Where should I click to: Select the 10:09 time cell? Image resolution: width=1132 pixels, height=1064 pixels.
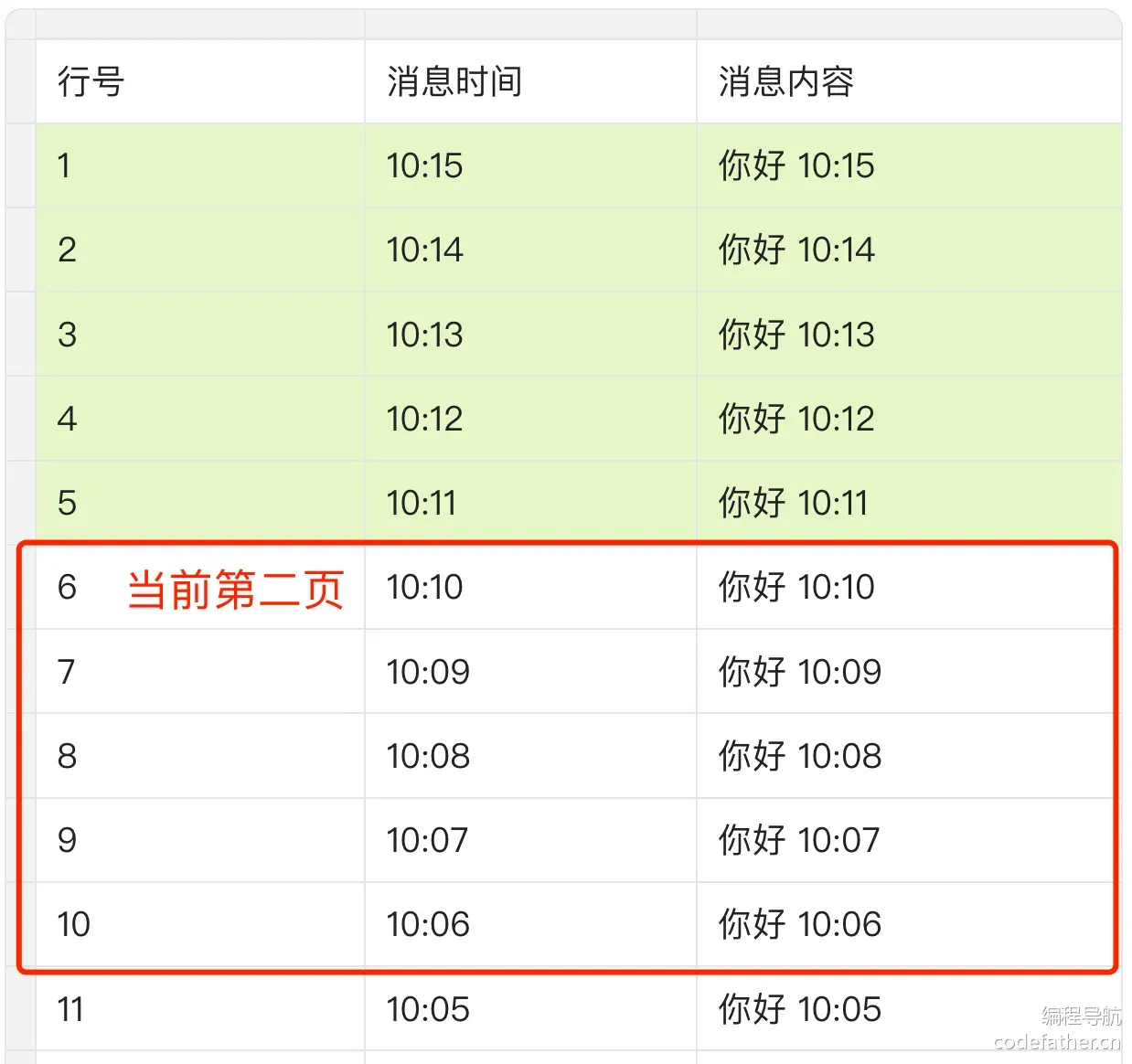[530, 672]
